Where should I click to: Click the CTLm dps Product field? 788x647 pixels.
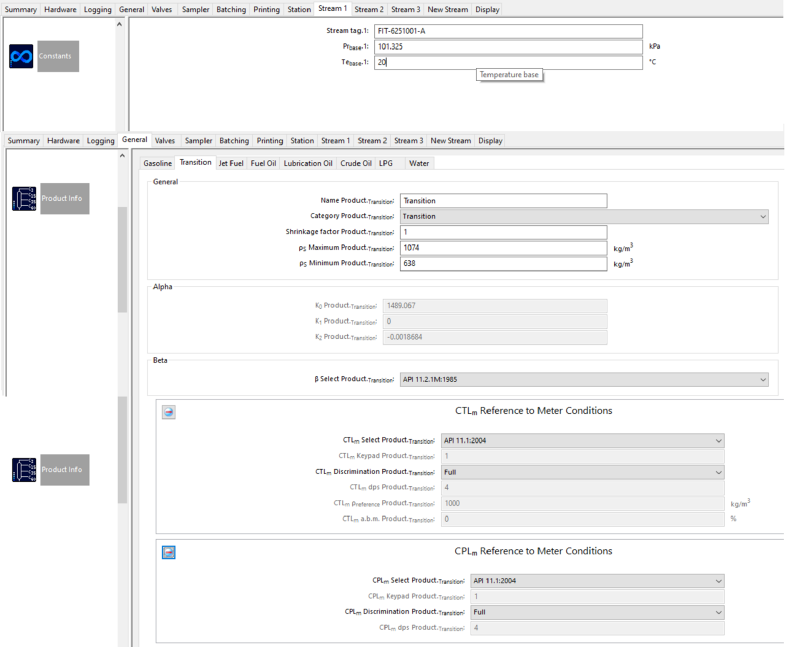583,488
